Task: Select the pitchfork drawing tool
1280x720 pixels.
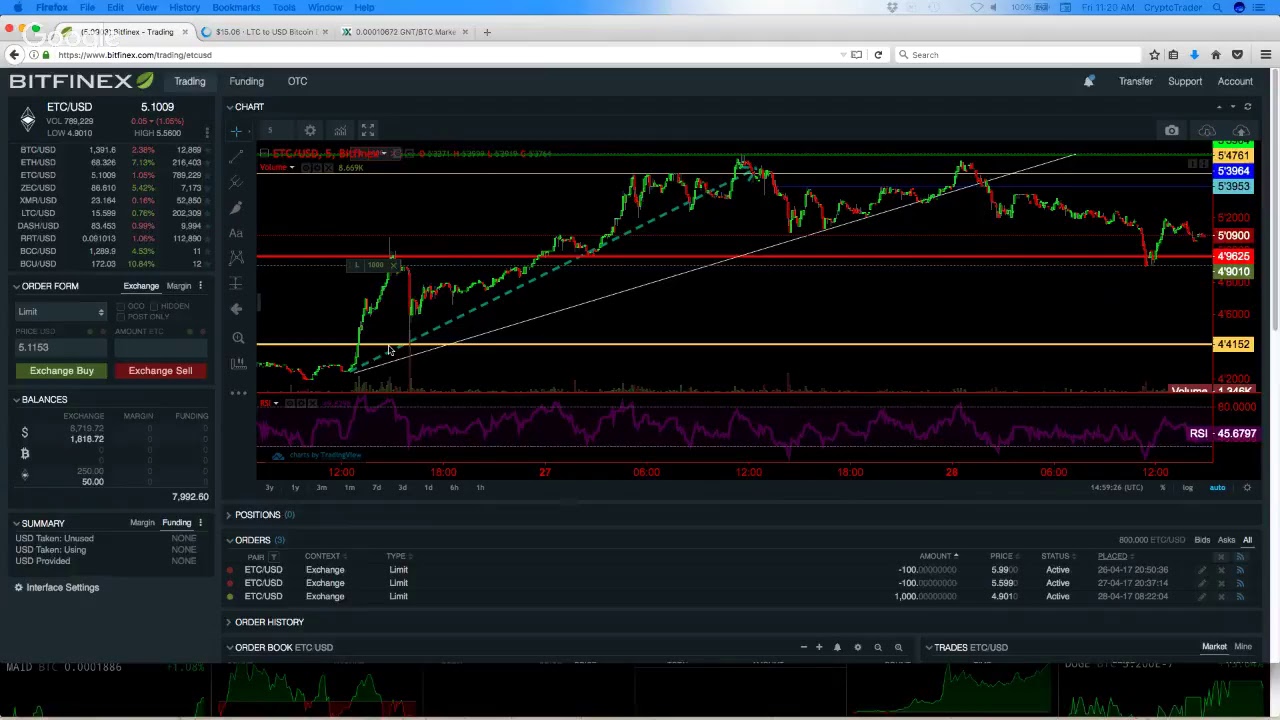Action: click(237, 182)
